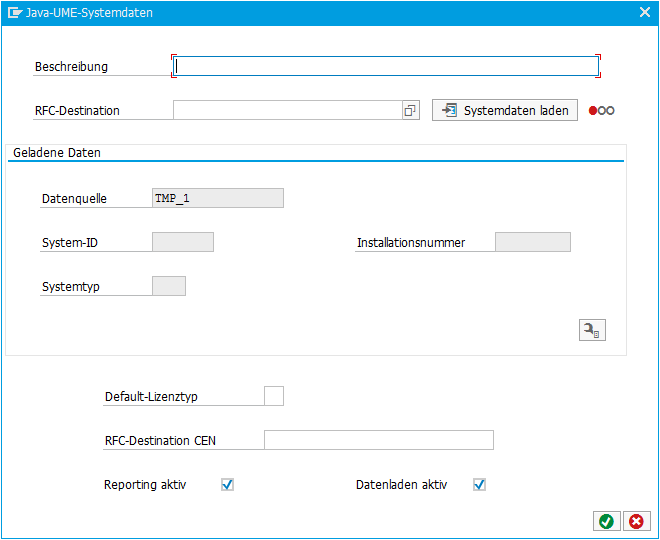
Task: Open value help for RFC-Destination field
Action: pos(410,110)
